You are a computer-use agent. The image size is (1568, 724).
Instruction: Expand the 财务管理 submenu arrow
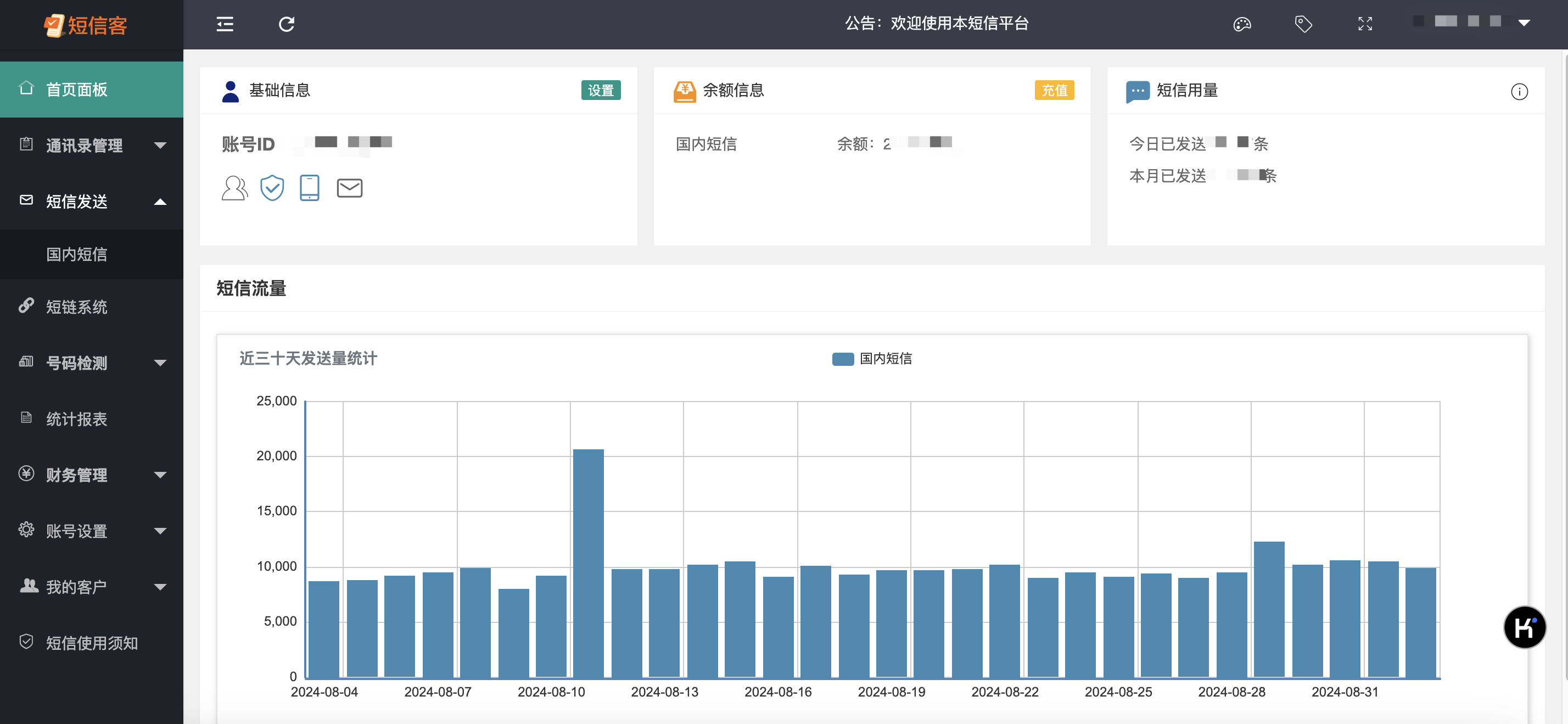click(x=160, y=476)
